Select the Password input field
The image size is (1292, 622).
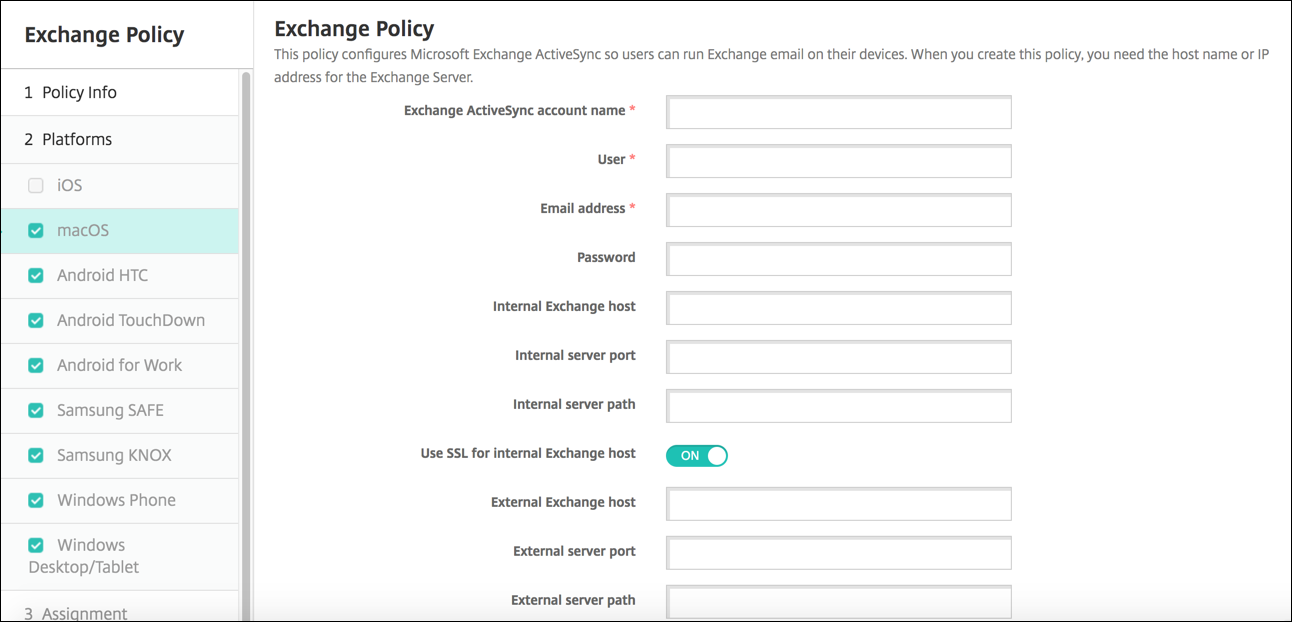839,259
